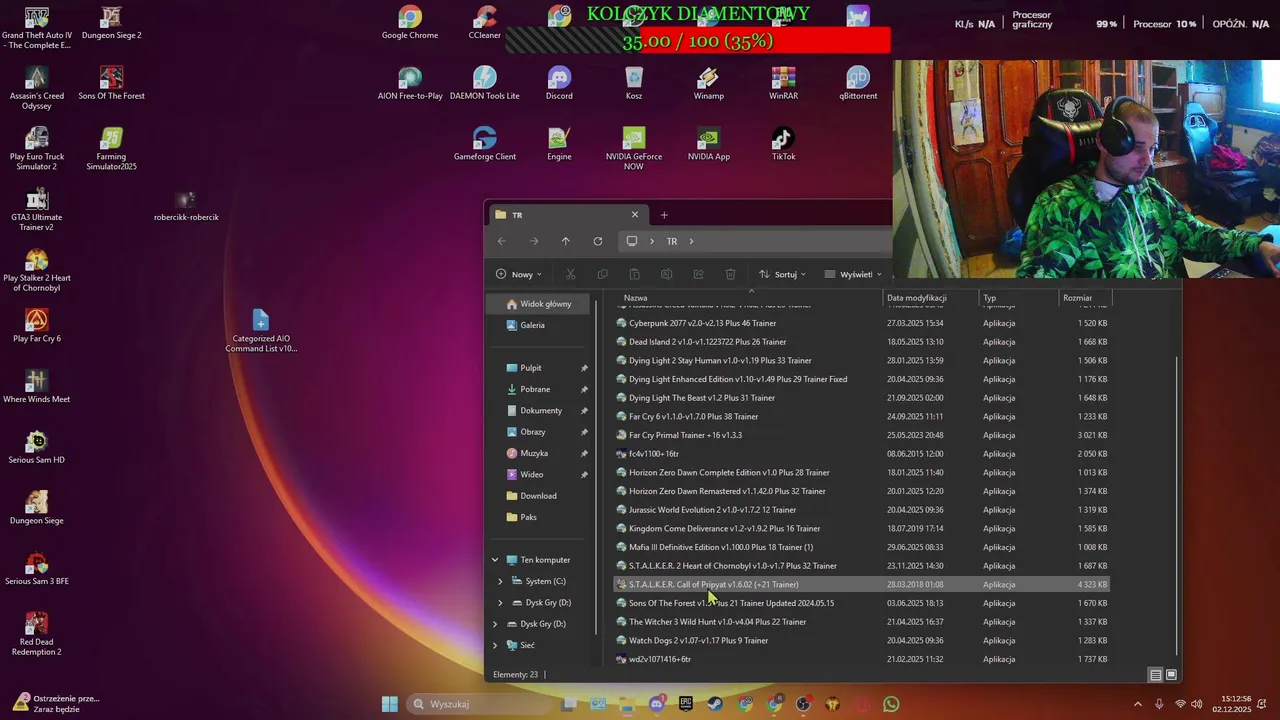The width and height of the screenshot is (1280, 720).
Task: Select Serious Sam HD desktop icon
Action: click(x=37, y=447)
